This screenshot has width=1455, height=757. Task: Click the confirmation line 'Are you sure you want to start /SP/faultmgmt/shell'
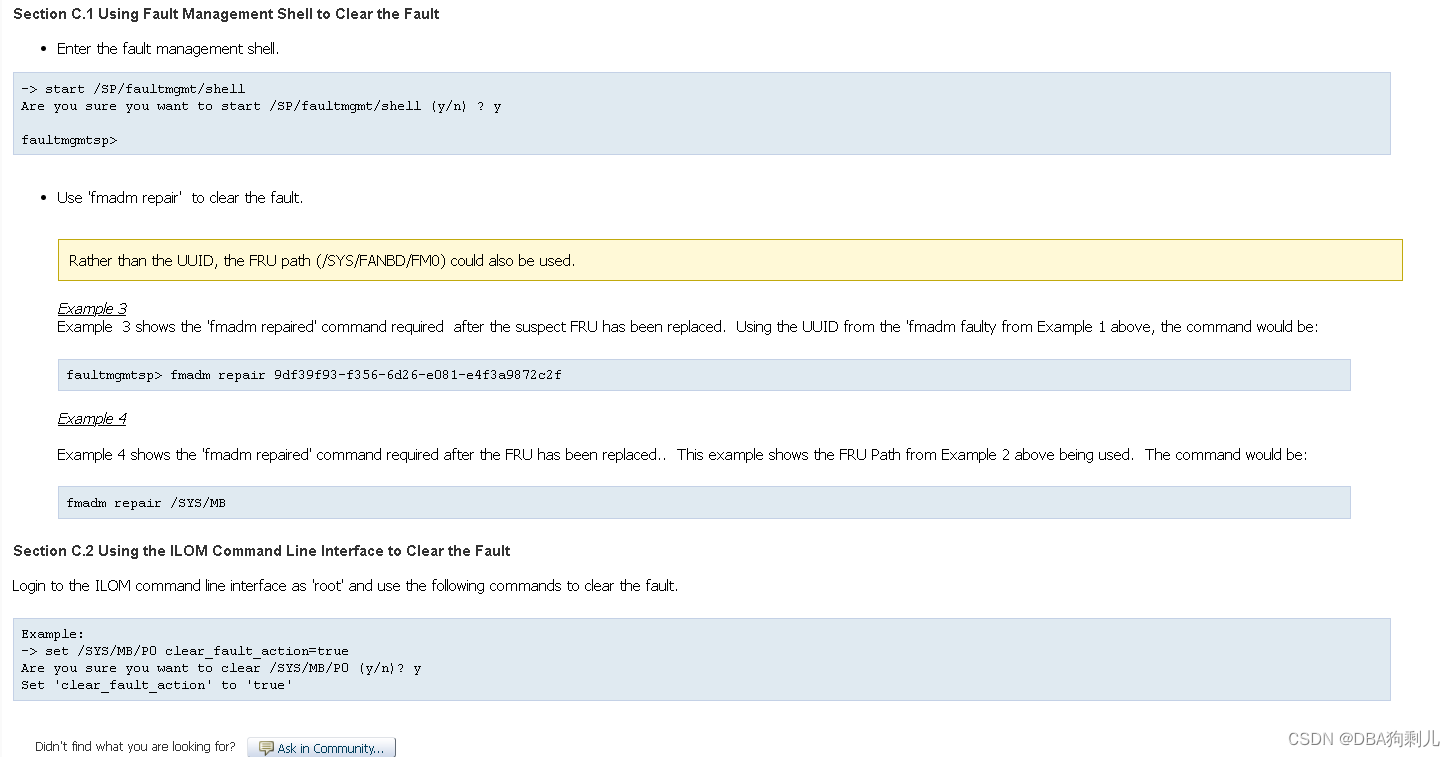click(261, 106)
